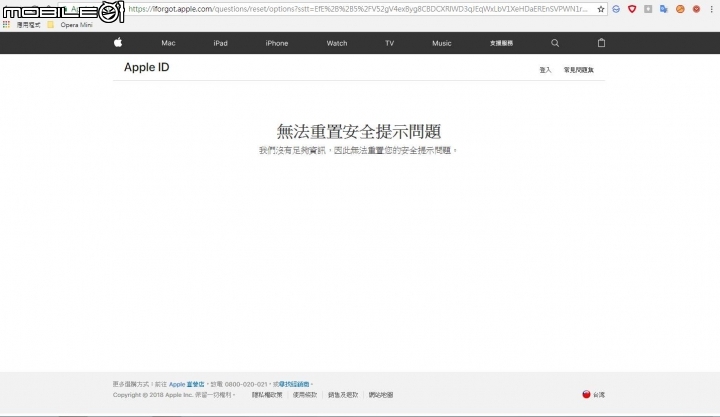Open the search magnifier icon
This screenshot has height=417, width=720.
(555, 43)
